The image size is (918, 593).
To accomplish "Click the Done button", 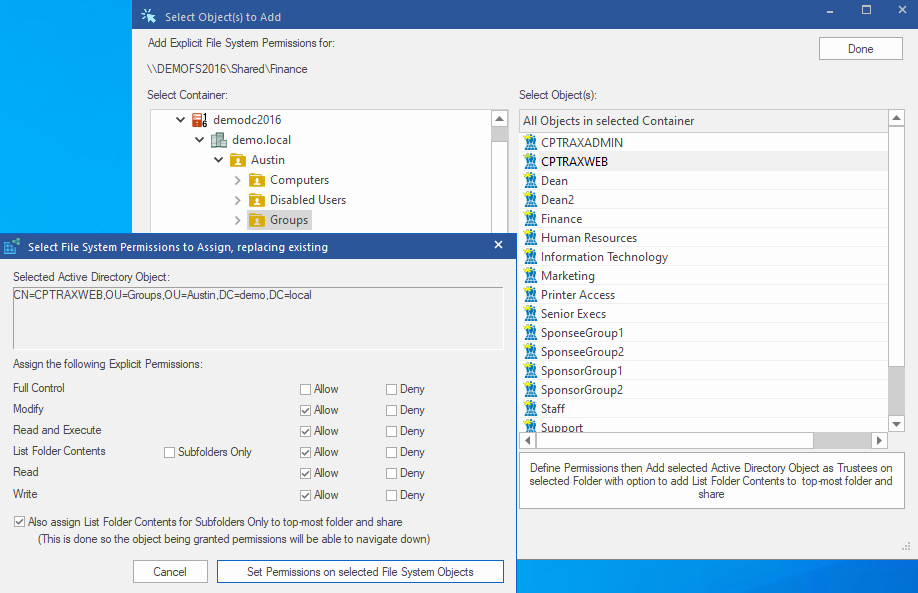I will (859, 48).
